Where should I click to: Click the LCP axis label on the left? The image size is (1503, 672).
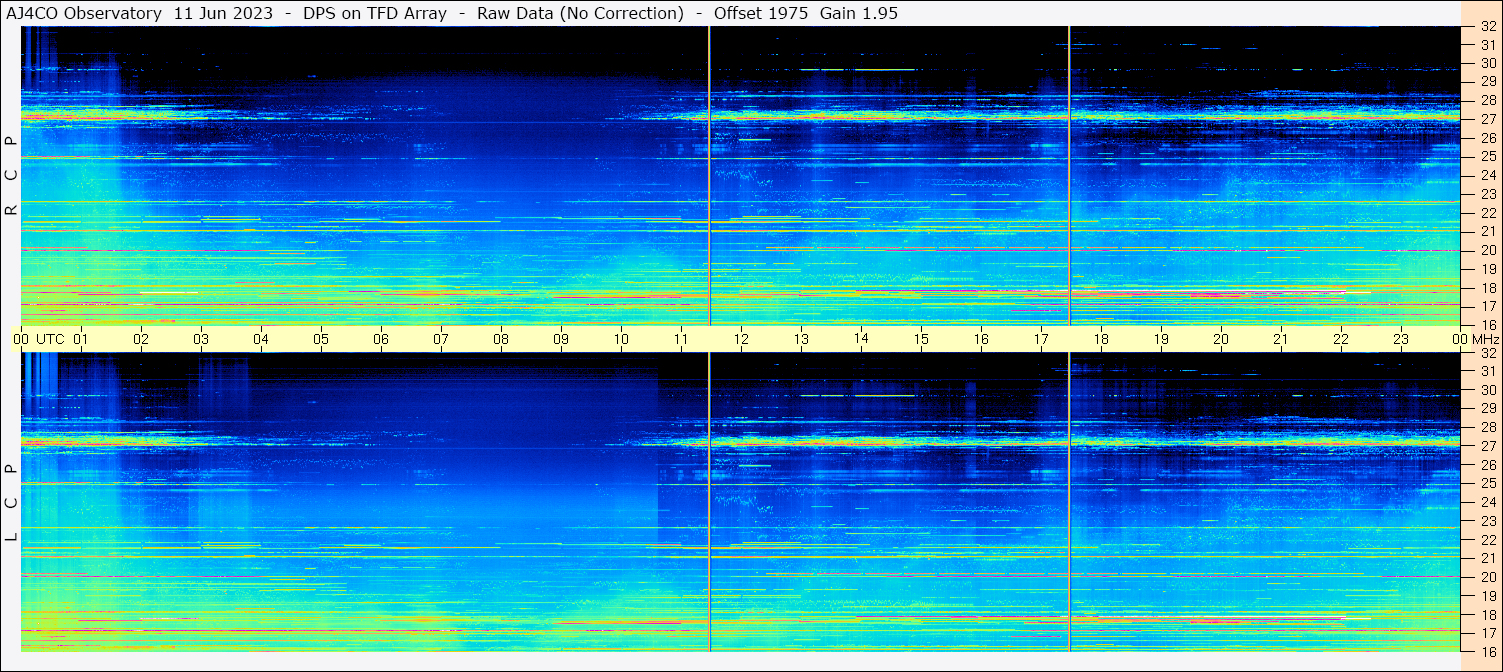click(11, 502)
